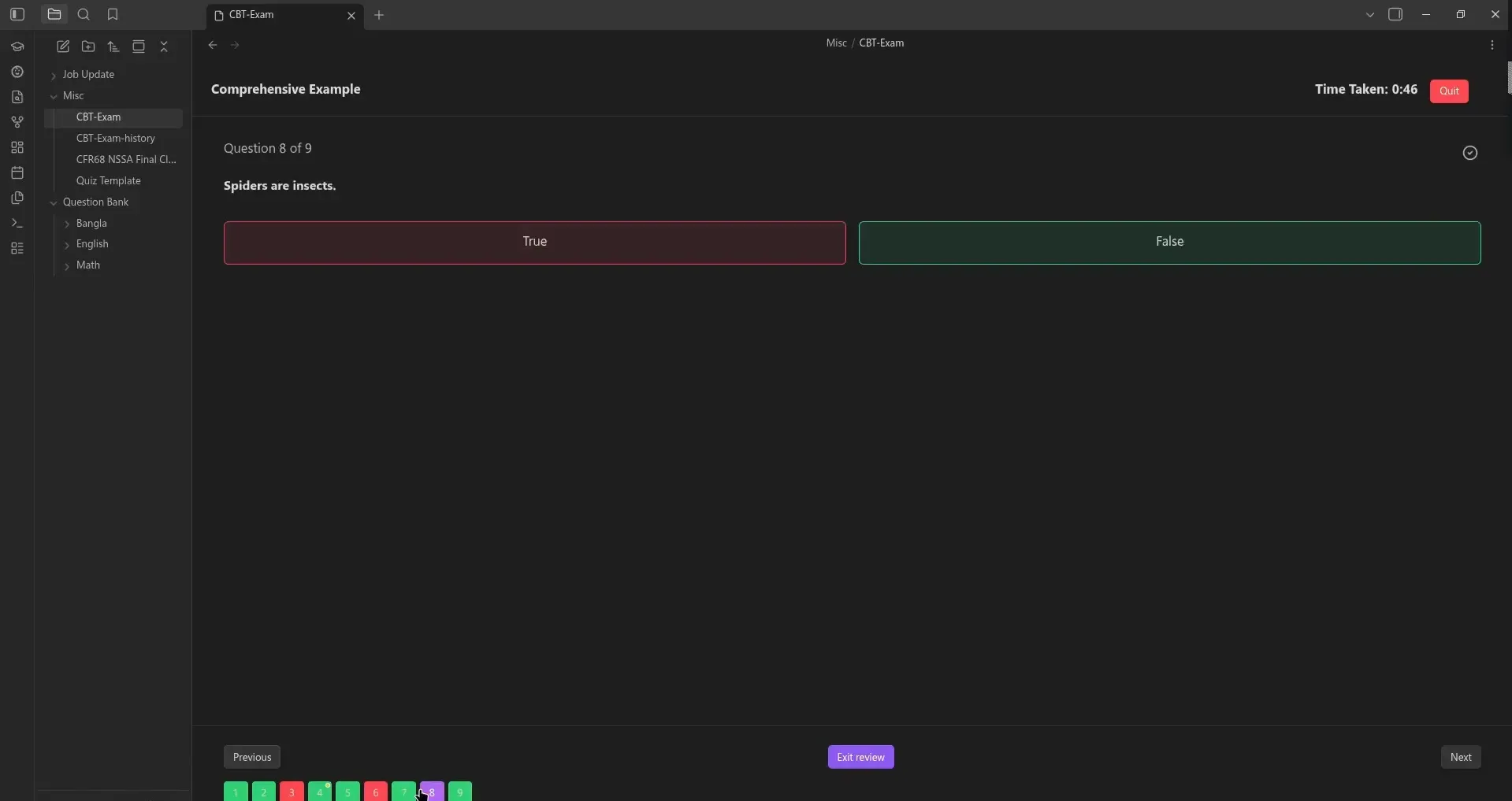
Task: Quit the exam with red button
Action: 1449,91
